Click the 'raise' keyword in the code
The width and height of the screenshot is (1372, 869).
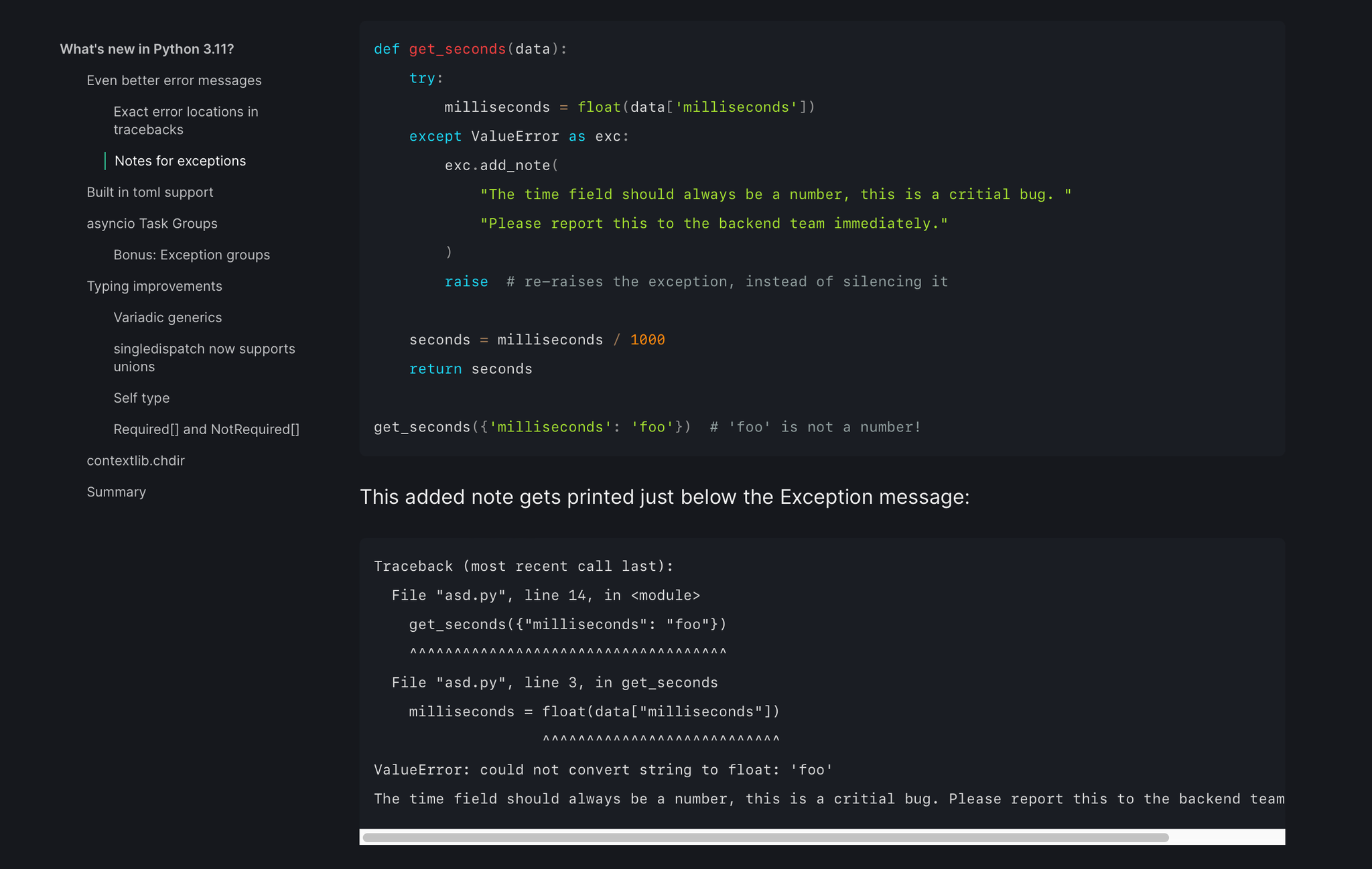pyautogui.click(x=466, y=281)
